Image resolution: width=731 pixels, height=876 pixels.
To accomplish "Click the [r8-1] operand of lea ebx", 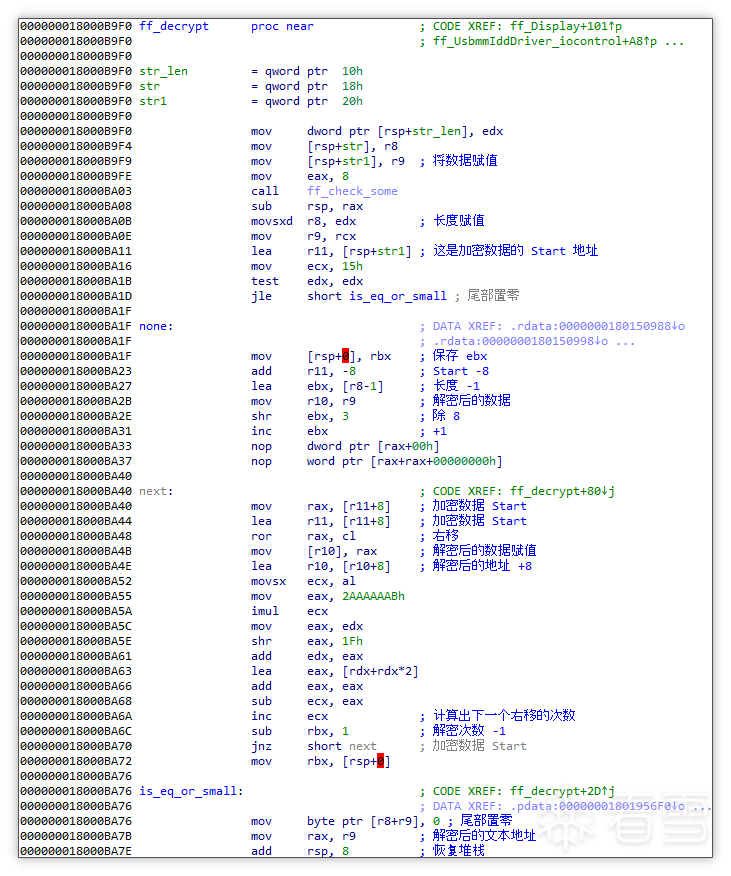I will [363, 386].
